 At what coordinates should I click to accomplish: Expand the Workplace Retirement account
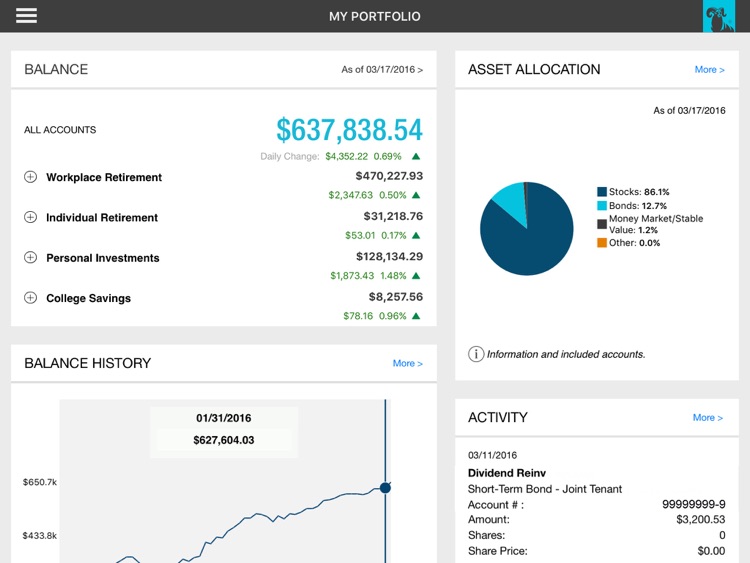tap(30, 177)
